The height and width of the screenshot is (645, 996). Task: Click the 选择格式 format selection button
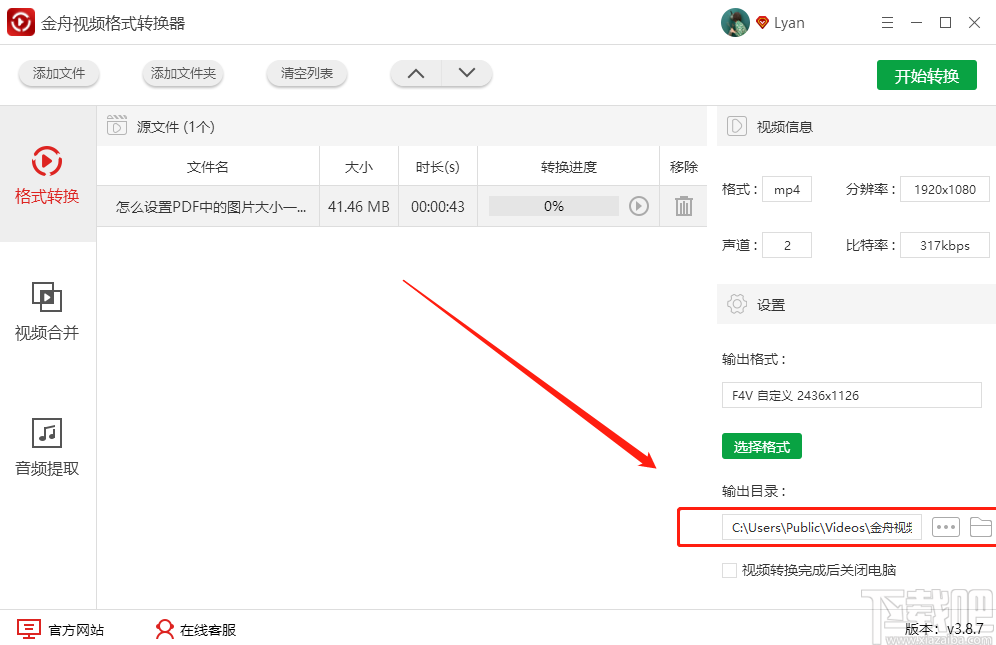(761, 446)
